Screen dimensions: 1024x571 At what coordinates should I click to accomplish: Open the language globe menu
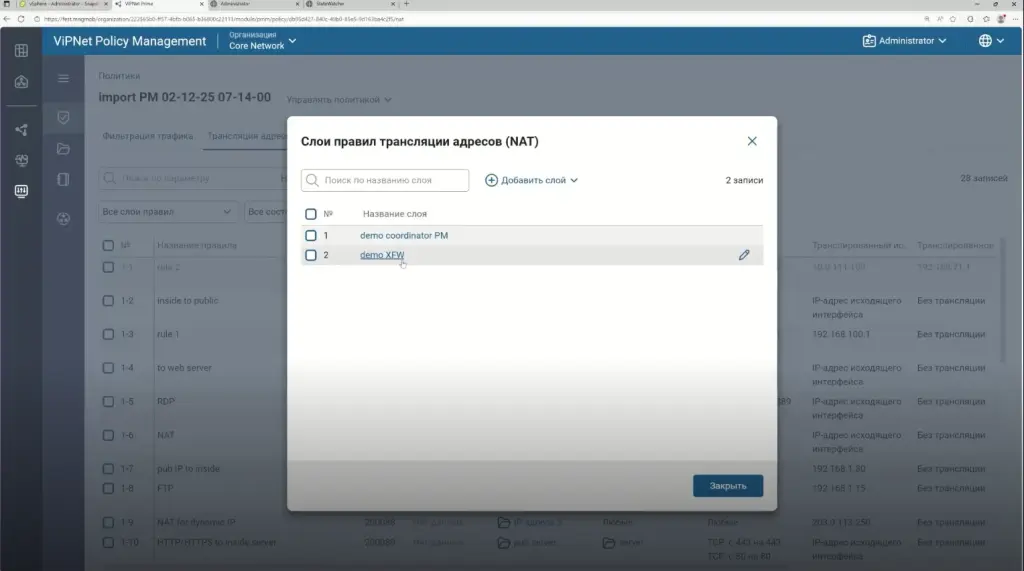click(991, 41)
